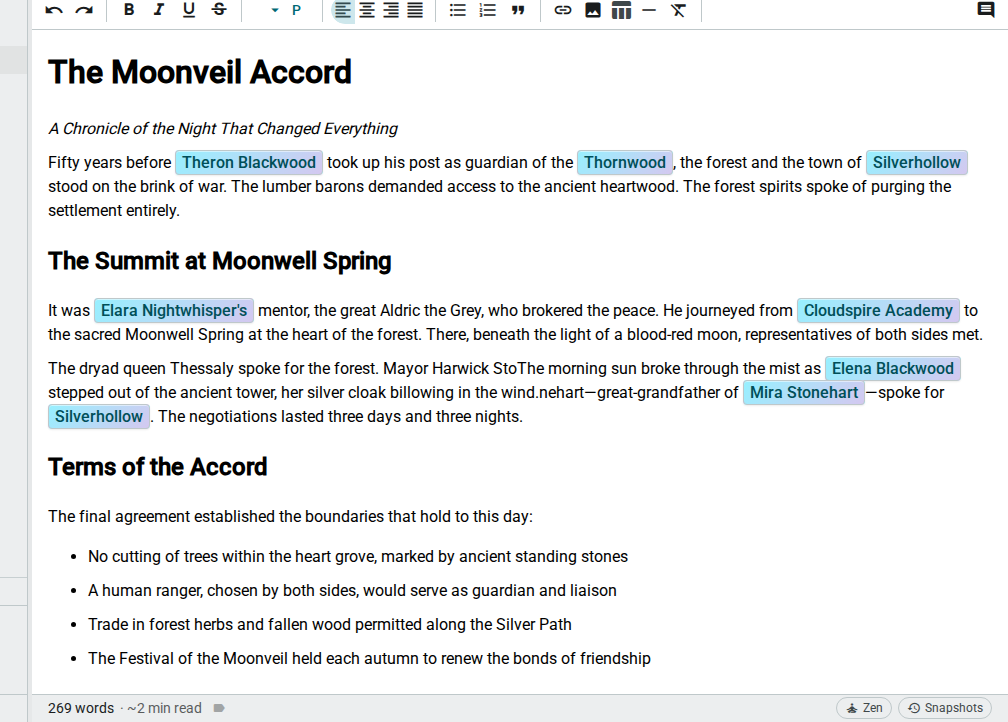Insert a table
This screenshot has width=1008, height=722.
tap(622, 10)
